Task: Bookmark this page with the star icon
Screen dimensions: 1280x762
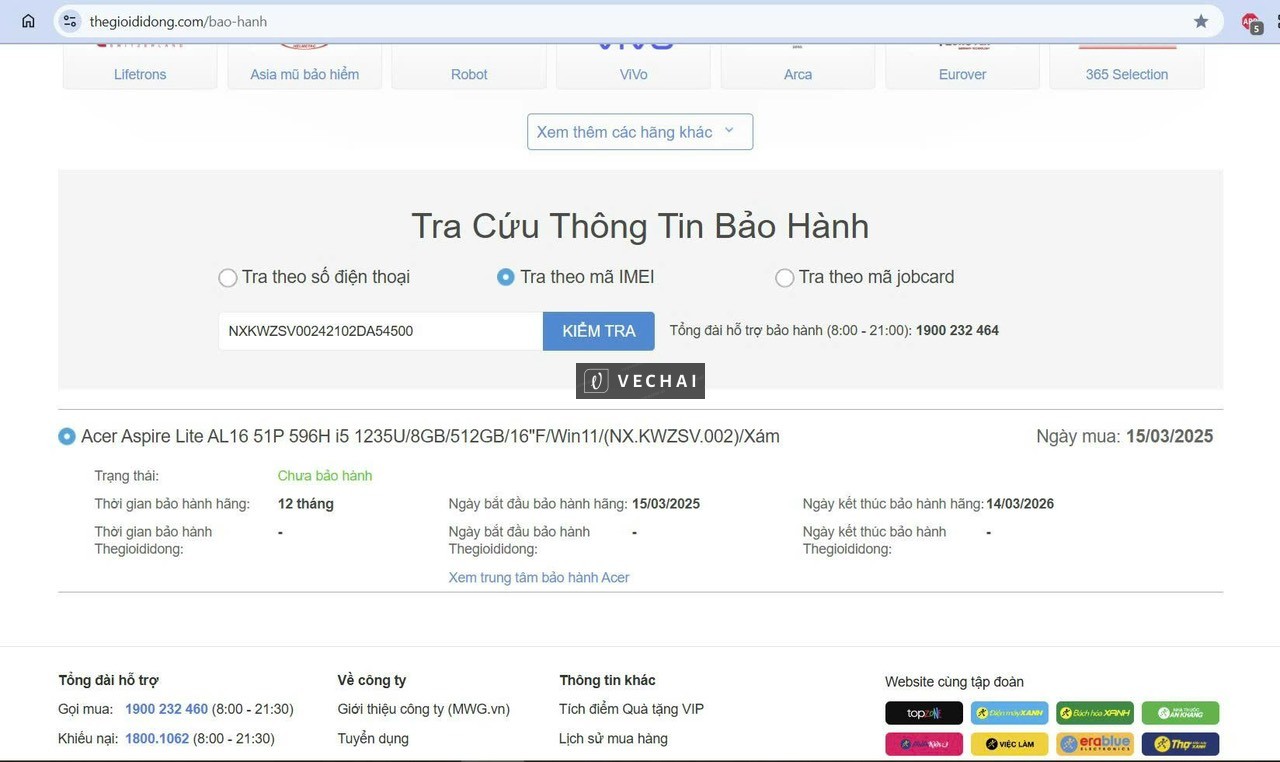Action: pyautogui.click(x=1201, y=21)
